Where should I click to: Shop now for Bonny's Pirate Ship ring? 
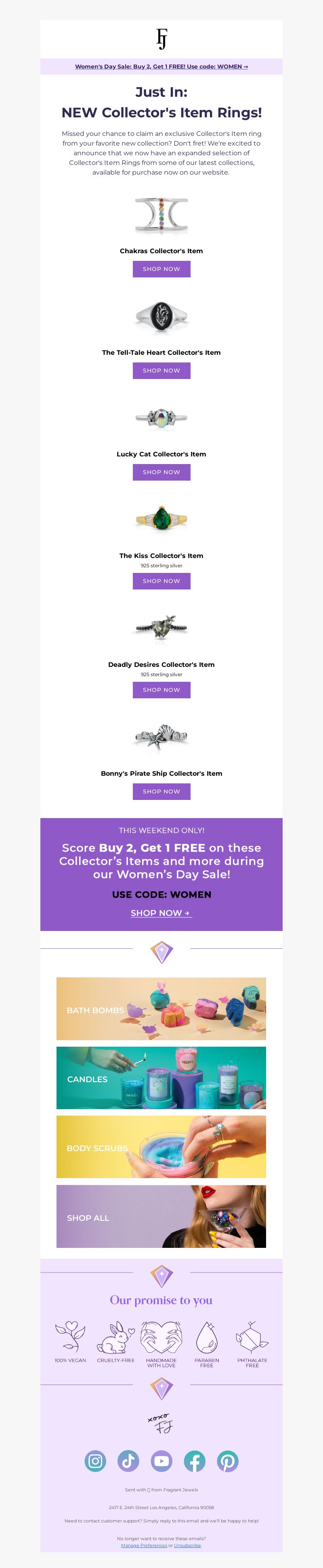161,792
